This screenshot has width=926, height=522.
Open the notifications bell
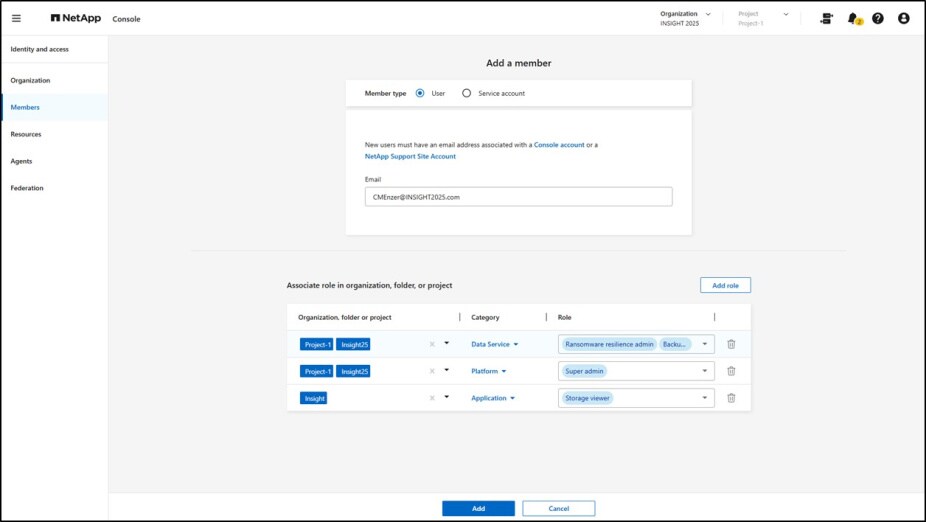click(x=853, y=18)
